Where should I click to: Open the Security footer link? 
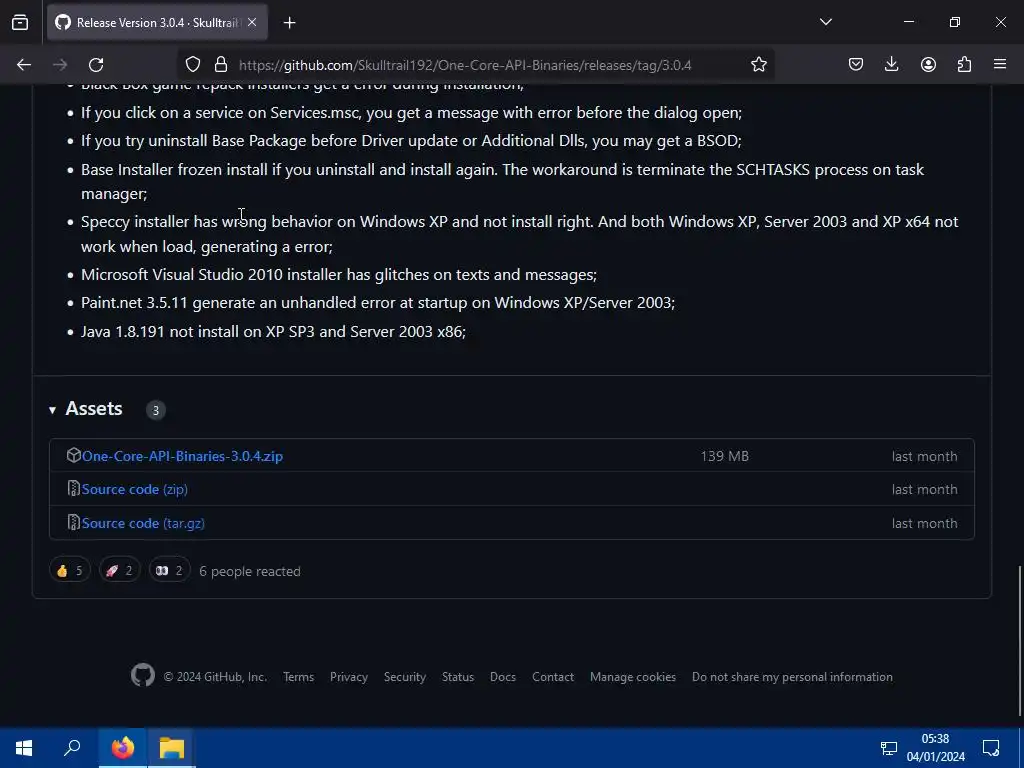click(x=405, y=677)
